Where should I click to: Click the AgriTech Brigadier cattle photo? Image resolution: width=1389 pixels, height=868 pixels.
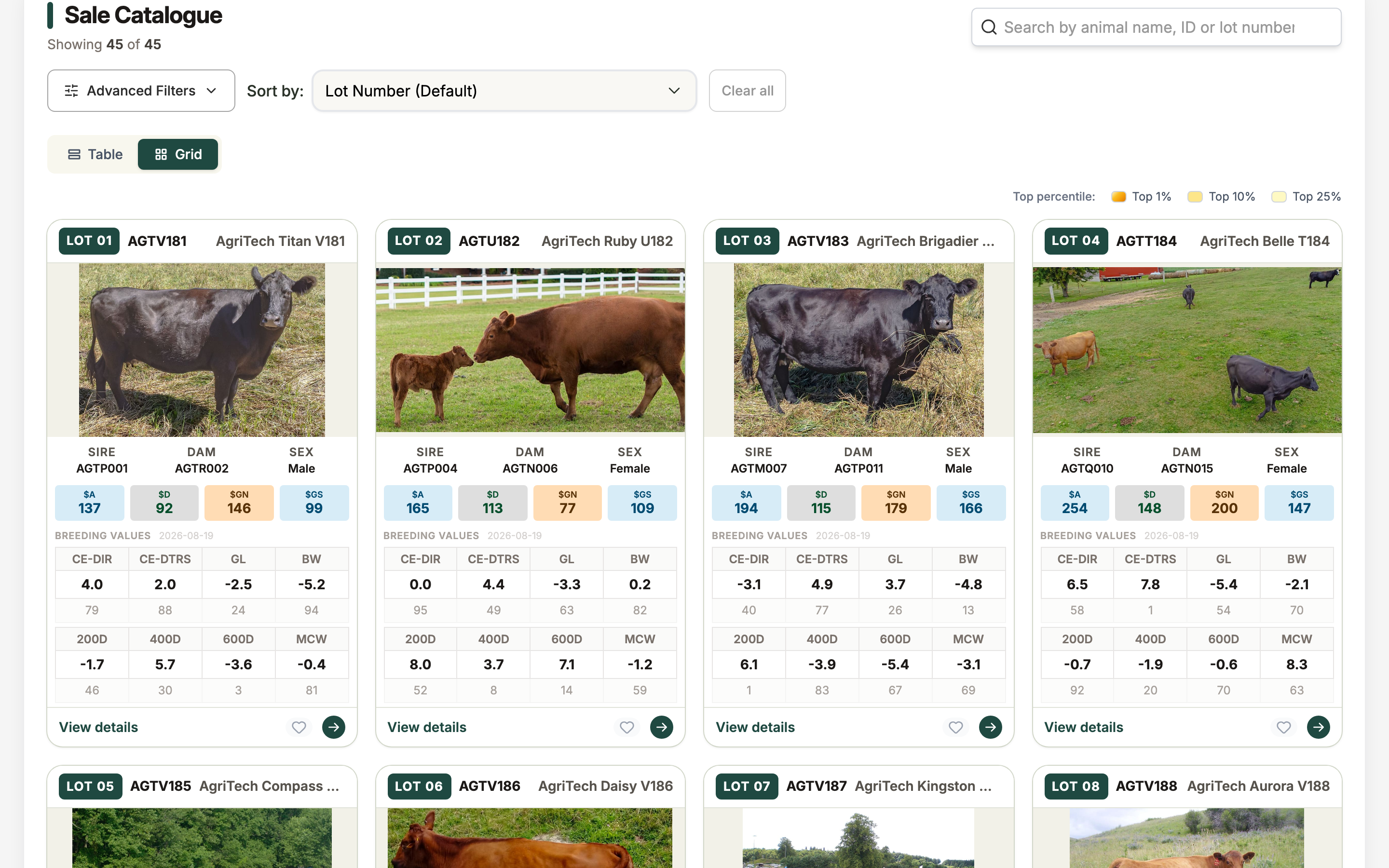858,350
